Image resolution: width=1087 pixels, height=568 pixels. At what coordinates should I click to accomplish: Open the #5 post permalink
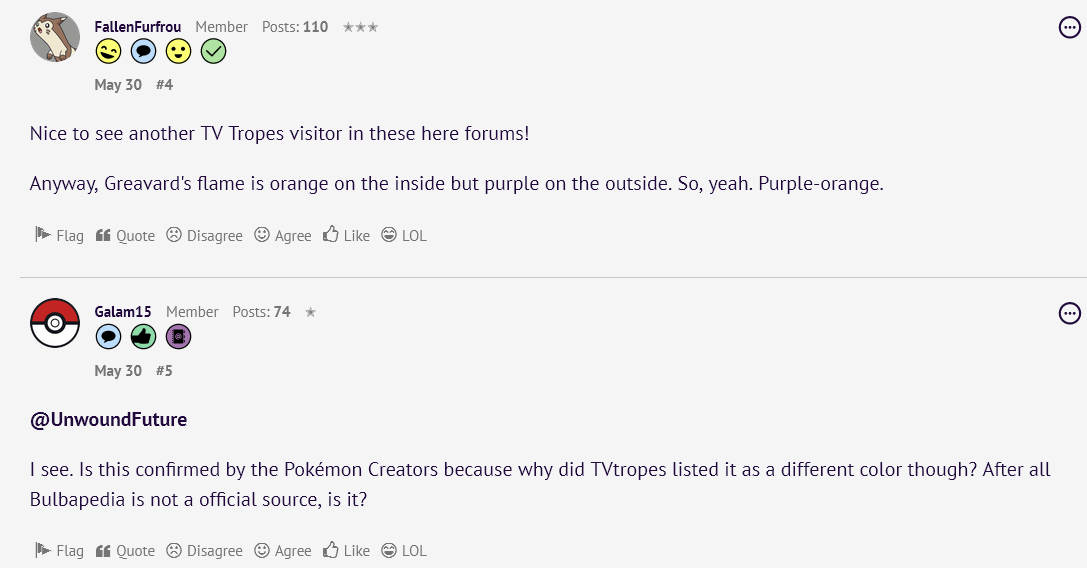point(164,370)
